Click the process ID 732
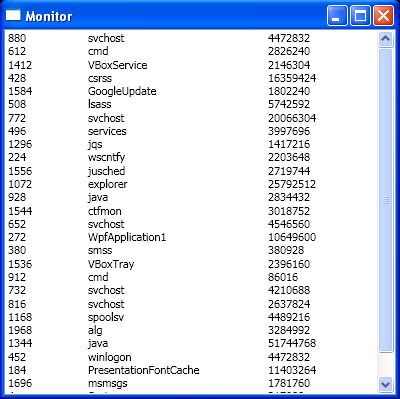Image resolution: width=400 pixels, height=399 pixels. coord(17,290)
